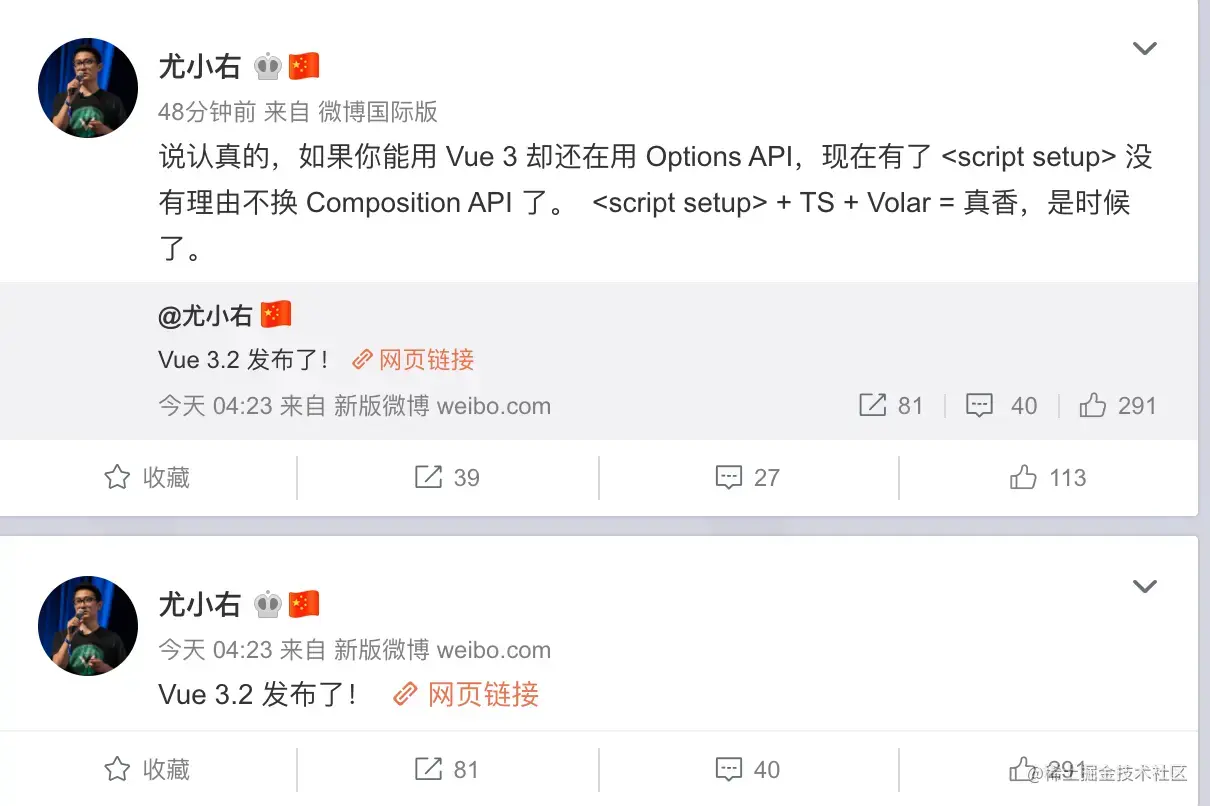Click the crown badge next to the first username
This screenshot has width=1210, height=806.
click(267, 67)
